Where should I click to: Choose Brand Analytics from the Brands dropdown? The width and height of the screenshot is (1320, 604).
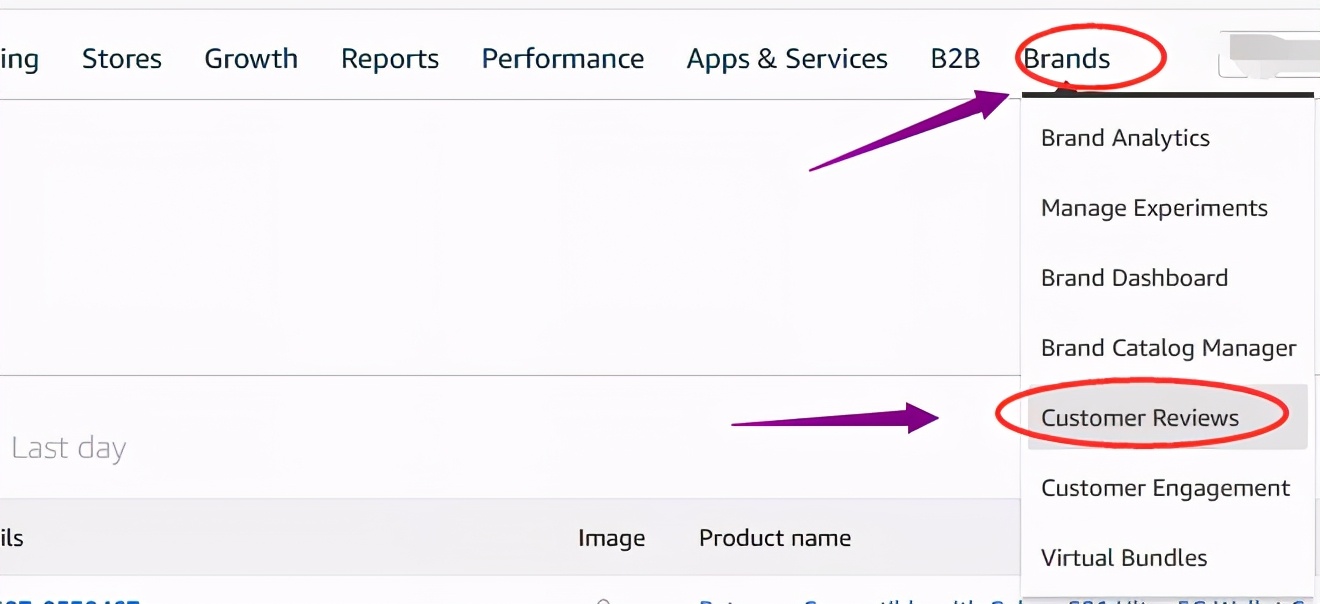(x=1125, y=138)
